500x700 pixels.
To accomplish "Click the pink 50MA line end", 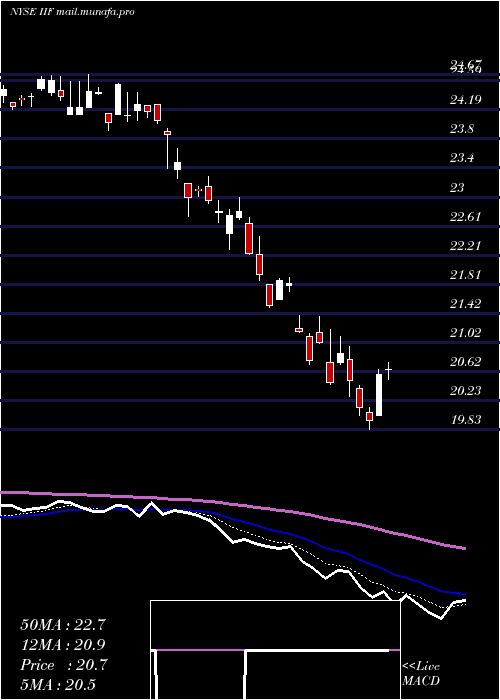I will point(463,548).
